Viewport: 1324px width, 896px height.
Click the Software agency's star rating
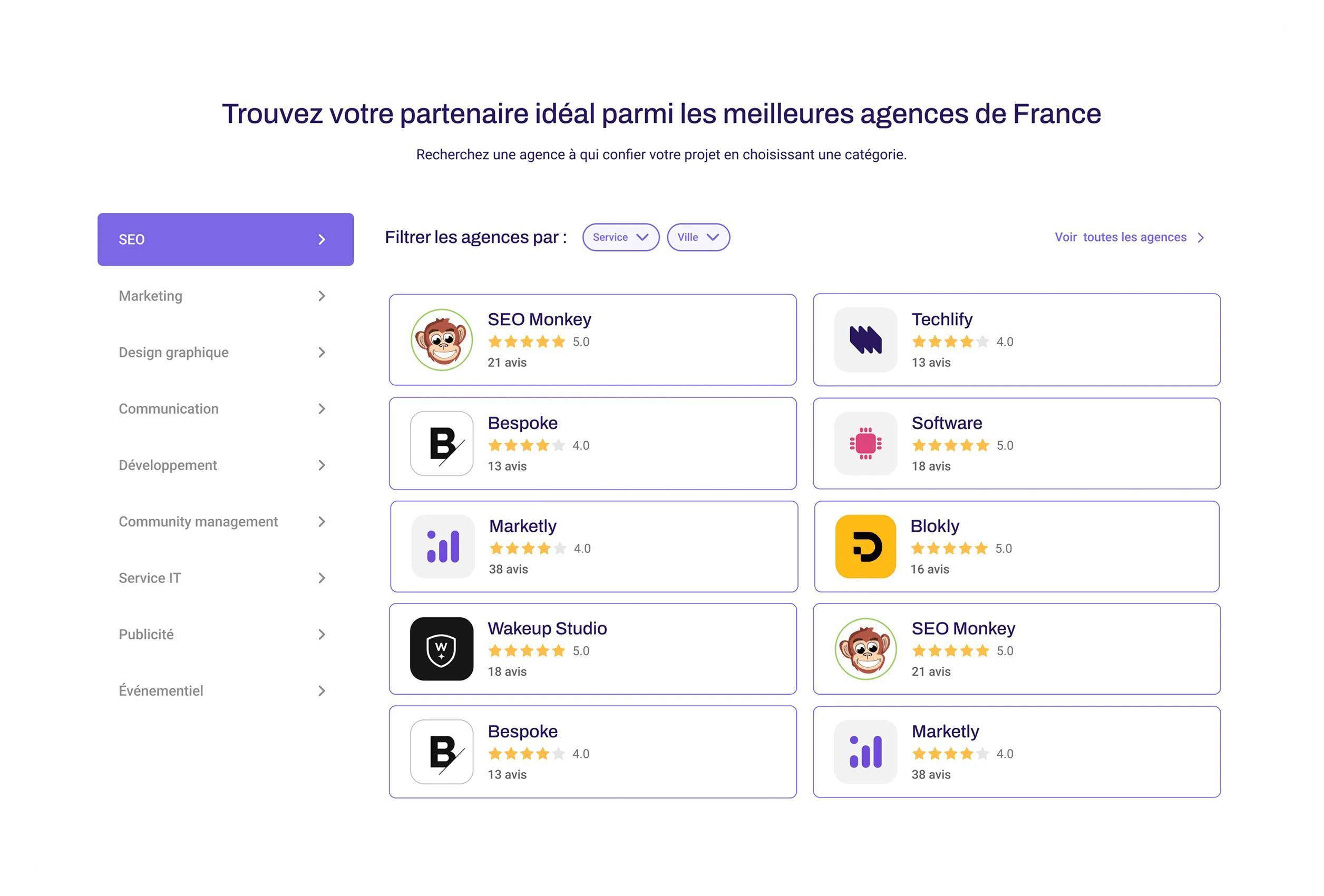click(950, 445)
